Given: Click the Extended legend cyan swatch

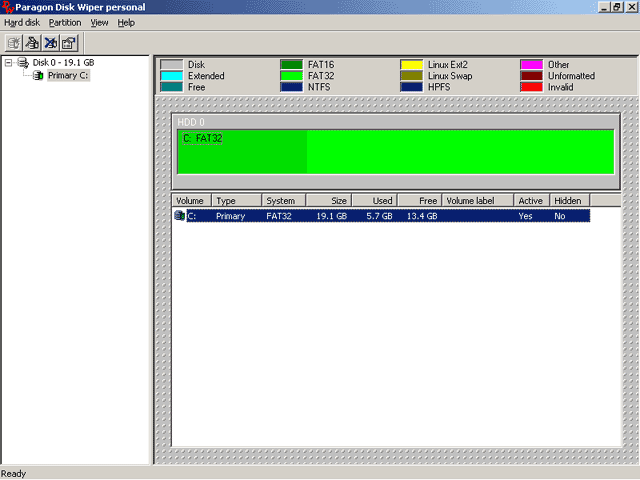Looking at the screenshot, I should tap(171, 76).
